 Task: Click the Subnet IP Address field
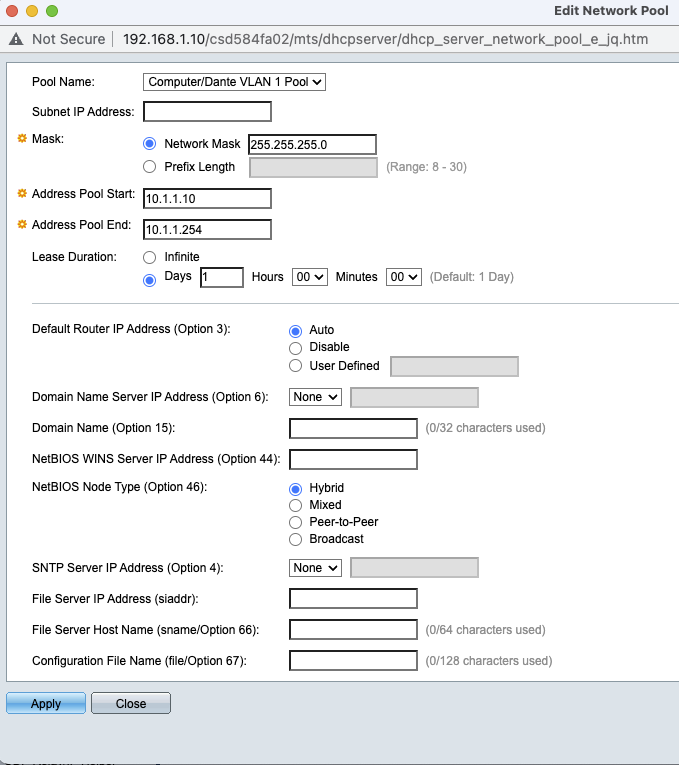pyautogui.click(x=207, y=112)
